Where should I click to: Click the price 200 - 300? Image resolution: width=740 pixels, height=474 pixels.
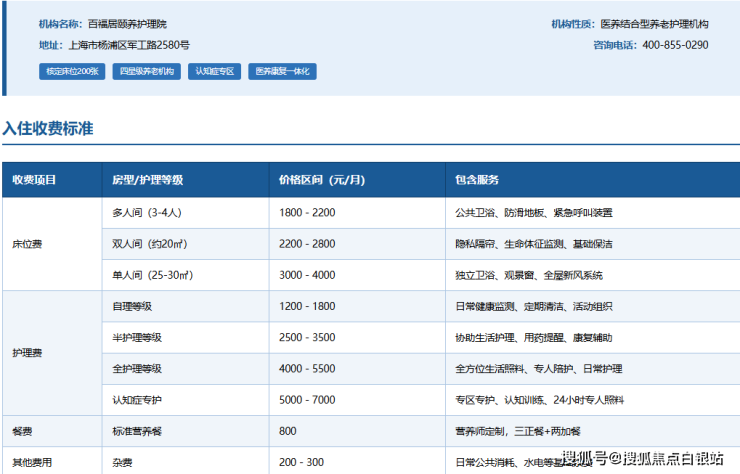click(301, 462)
